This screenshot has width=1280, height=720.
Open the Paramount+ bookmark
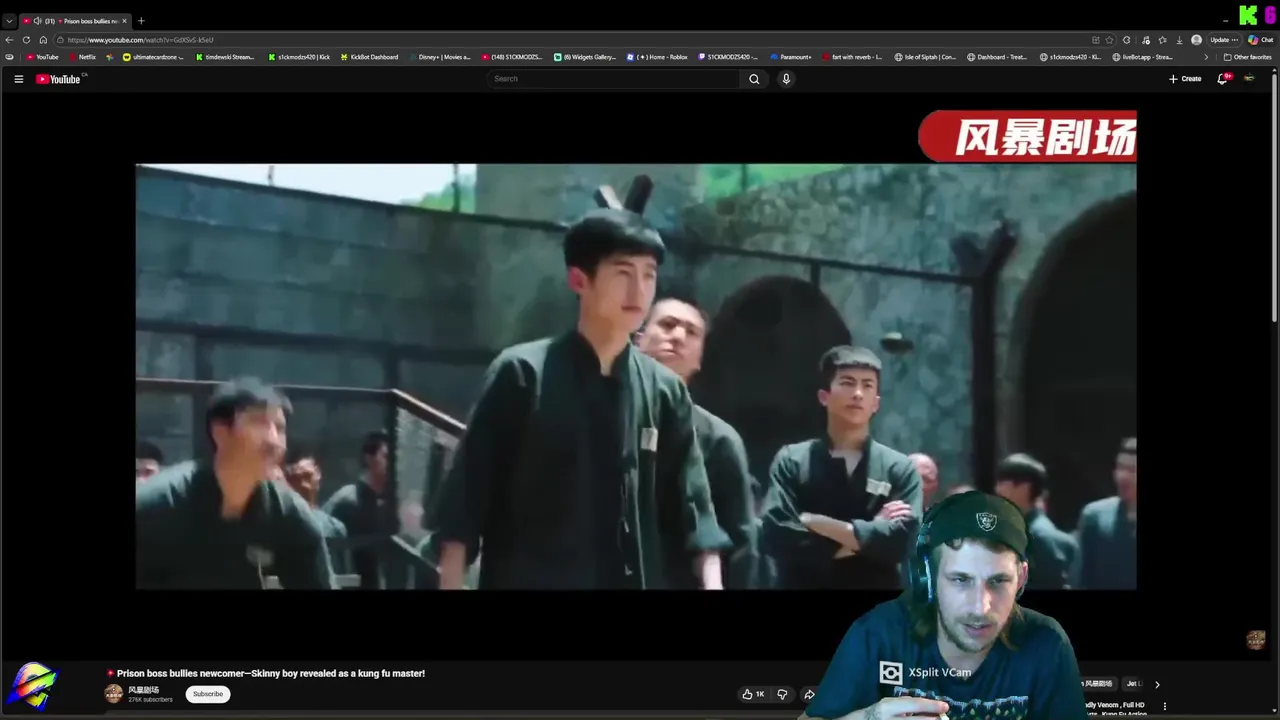coord(791,57)
